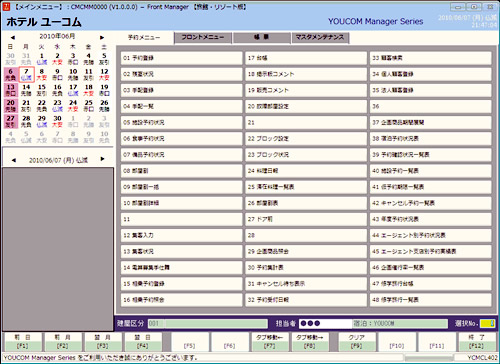500x364 pixels.
Task: Open menu item 08 部屋割
Action: [x=181, y=171]
